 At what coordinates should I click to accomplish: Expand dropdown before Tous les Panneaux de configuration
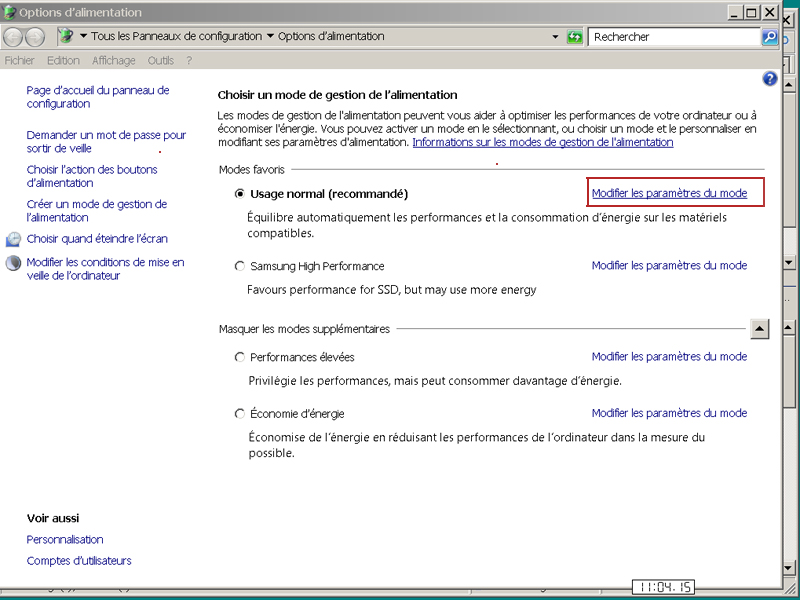pos(84,36)
